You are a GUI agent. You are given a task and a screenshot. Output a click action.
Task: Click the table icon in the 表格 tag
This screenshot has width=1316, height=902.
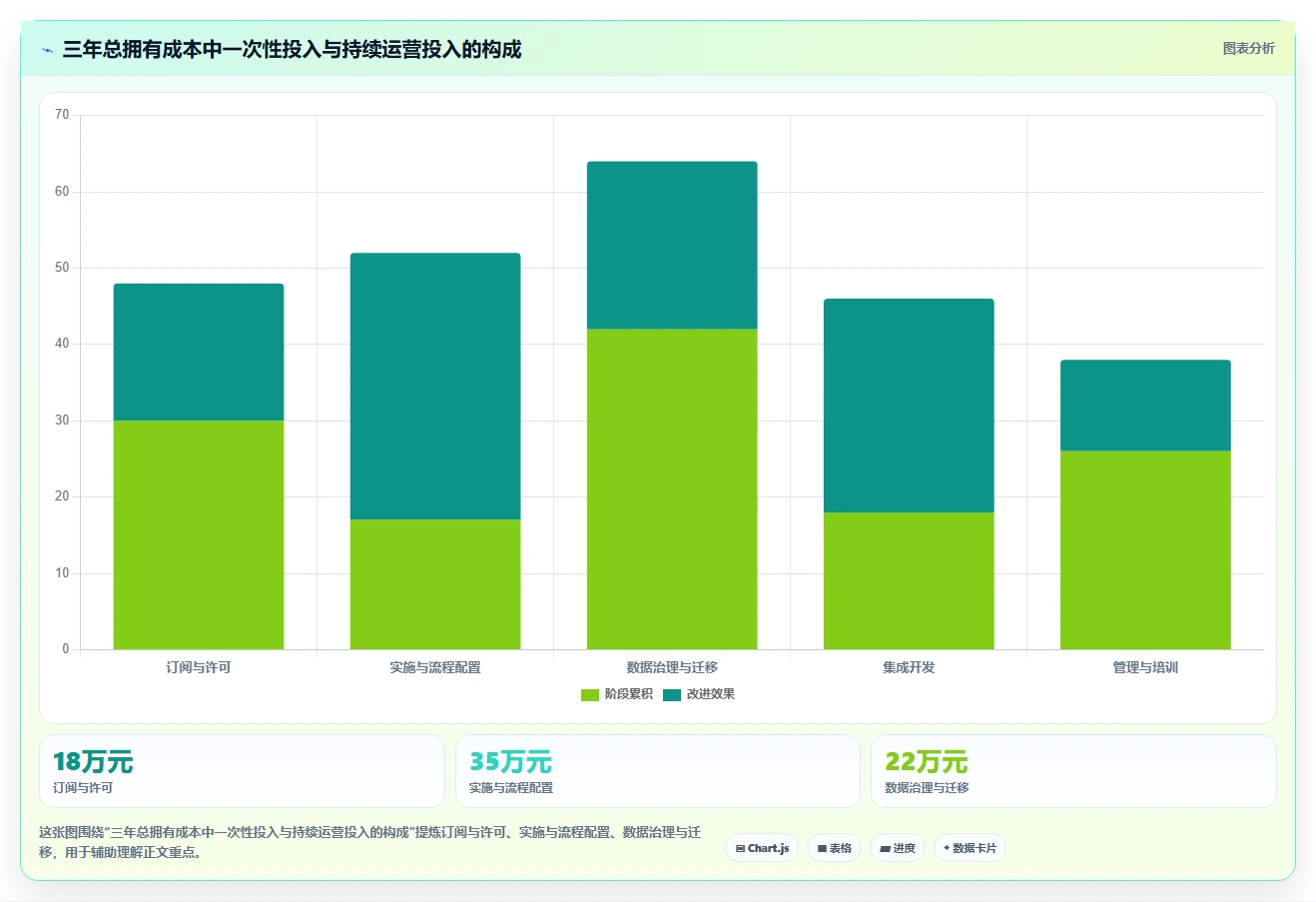[x=822, y=848]
